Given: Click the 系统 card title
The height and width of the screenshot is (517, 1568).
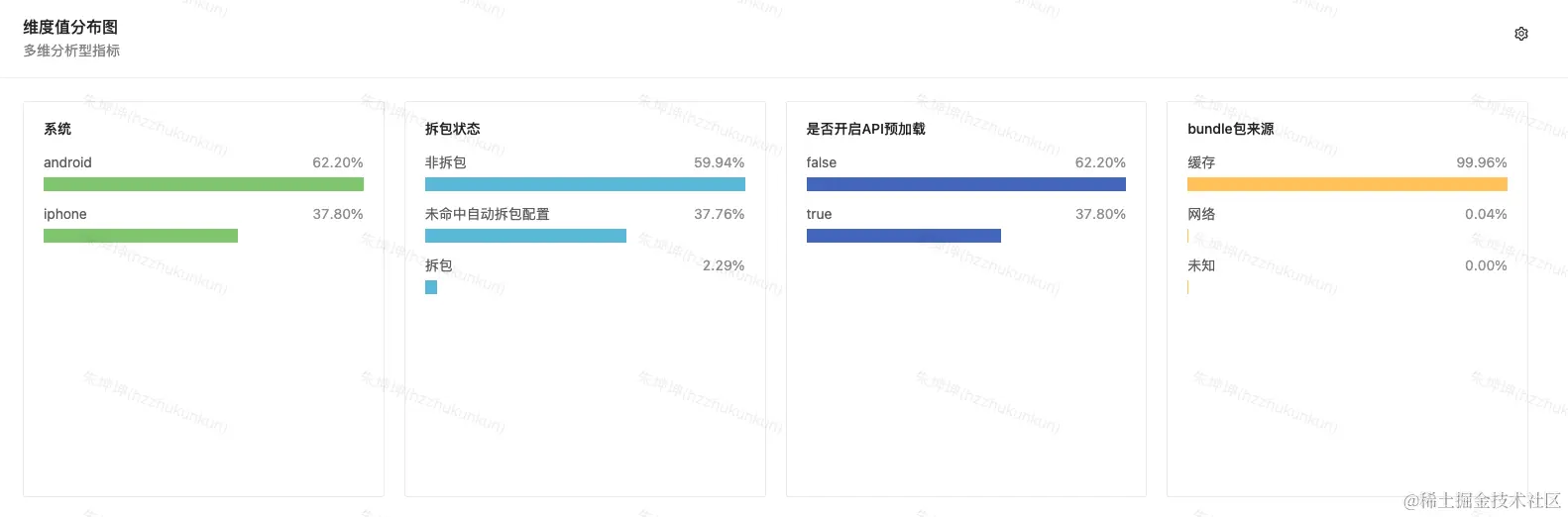Looking at the screenshot, I should pos(57,129).
